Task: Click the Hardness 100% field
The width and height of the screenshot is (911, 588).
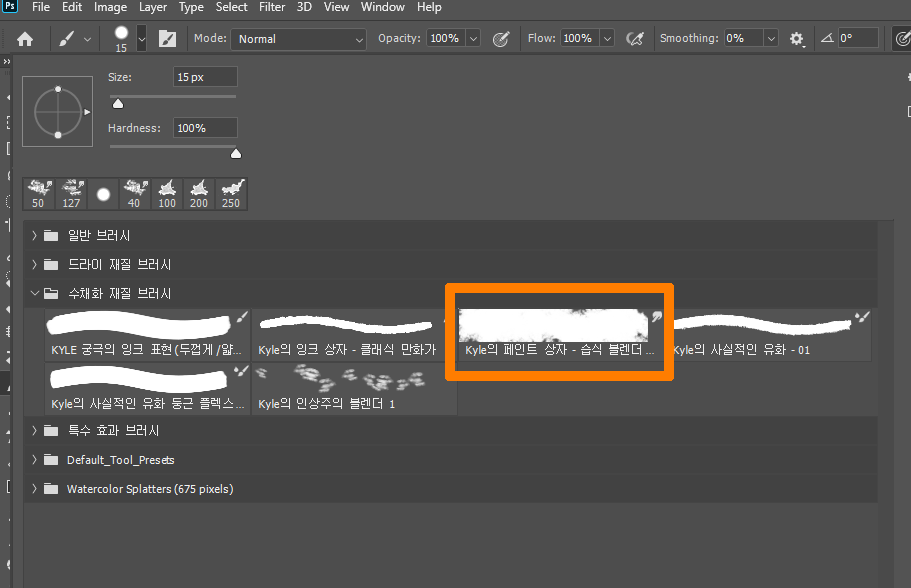Action: 205,128
